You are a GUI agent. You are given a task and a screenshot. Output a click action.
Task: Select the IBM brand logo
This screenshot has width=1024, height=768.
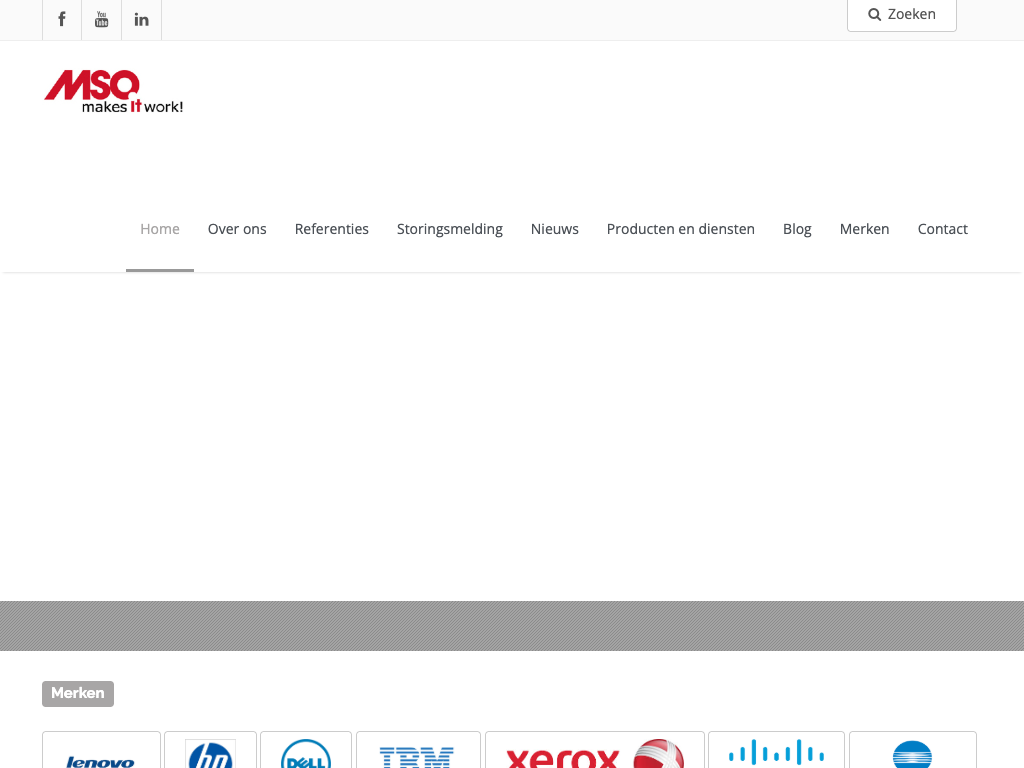click(x=418, y=750)
